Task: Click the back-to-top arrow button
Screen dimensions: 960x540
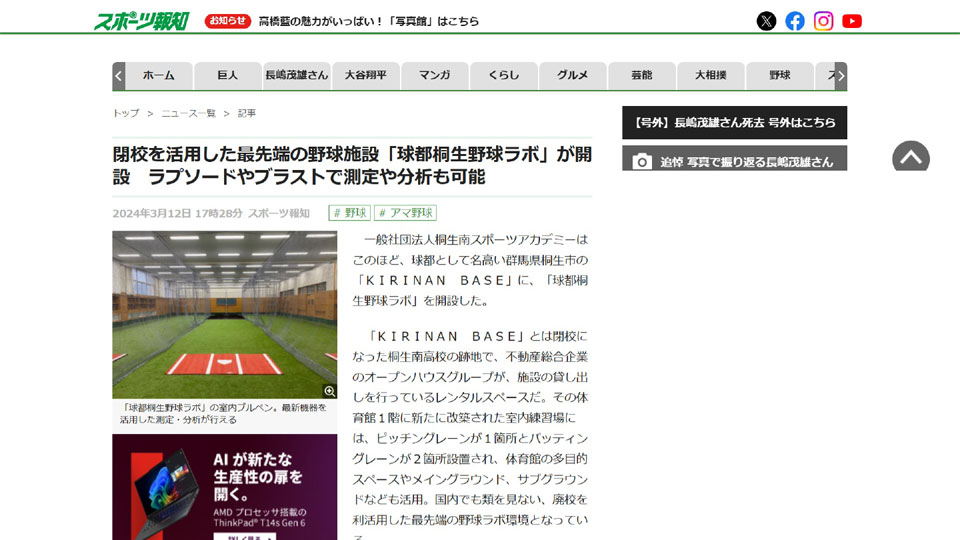Action: click(910, 157)
